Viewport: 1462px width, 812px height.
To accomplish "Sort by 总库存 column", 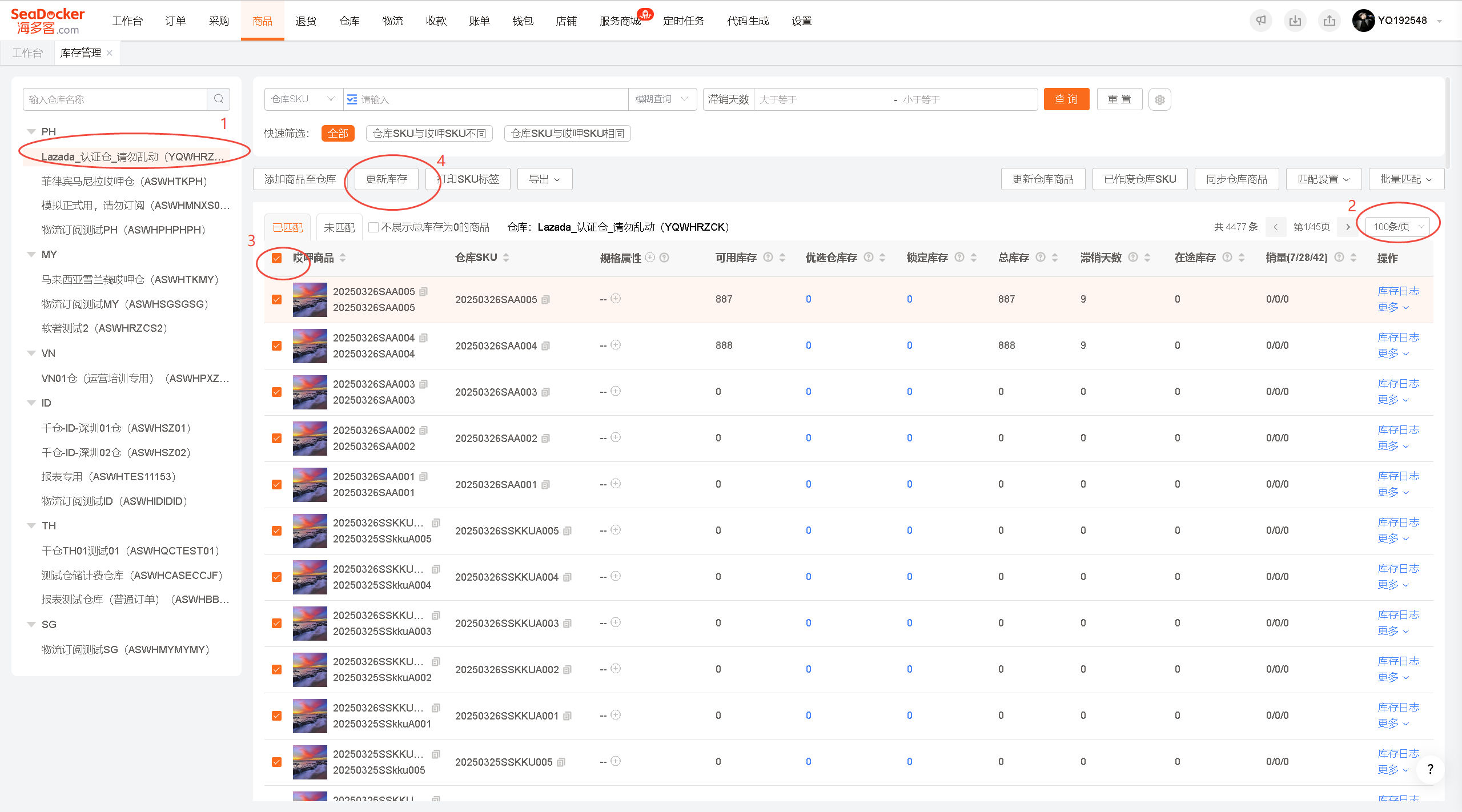I will pyautogui.click(x=1055, y=258).
